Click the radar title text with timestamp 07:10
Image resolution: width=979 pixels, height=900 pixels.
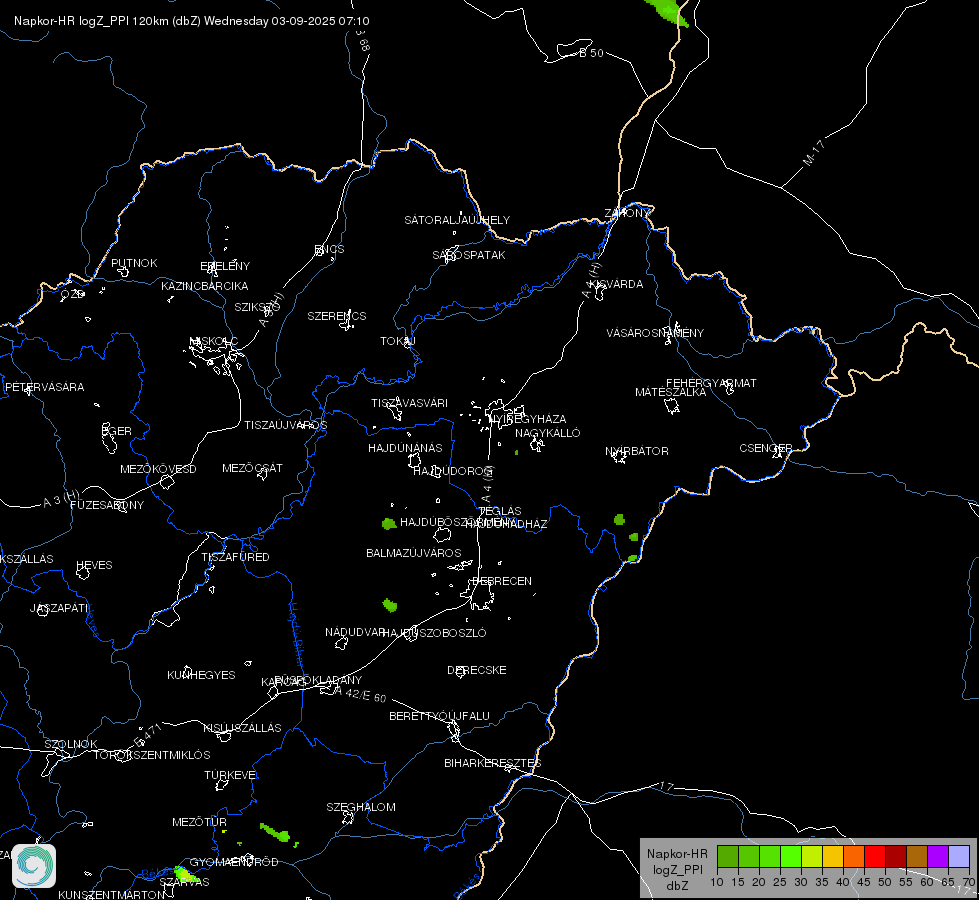[192, 21]
